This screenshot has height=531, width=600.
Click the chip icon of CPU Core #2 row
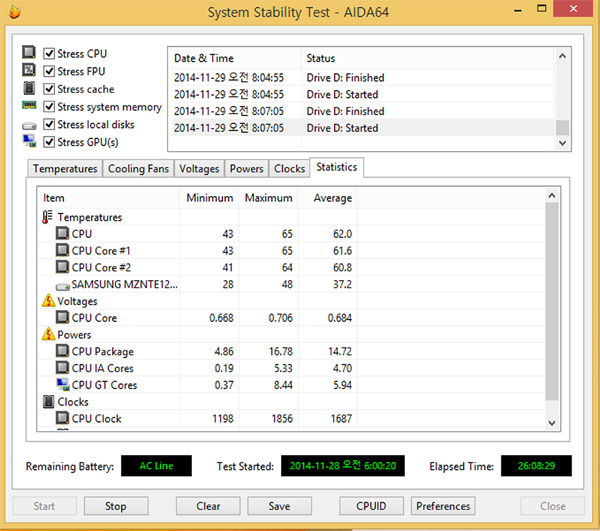62,267
